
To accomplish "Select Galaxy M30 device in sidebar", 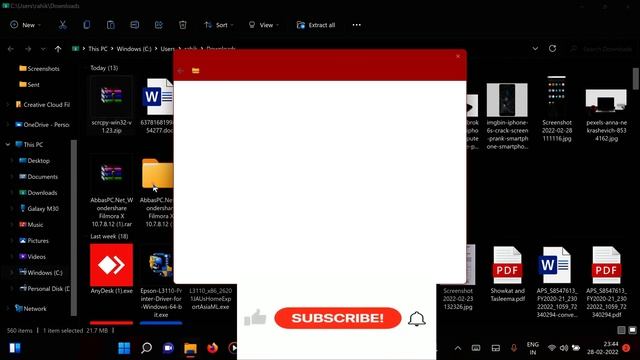I will point(39,209).
